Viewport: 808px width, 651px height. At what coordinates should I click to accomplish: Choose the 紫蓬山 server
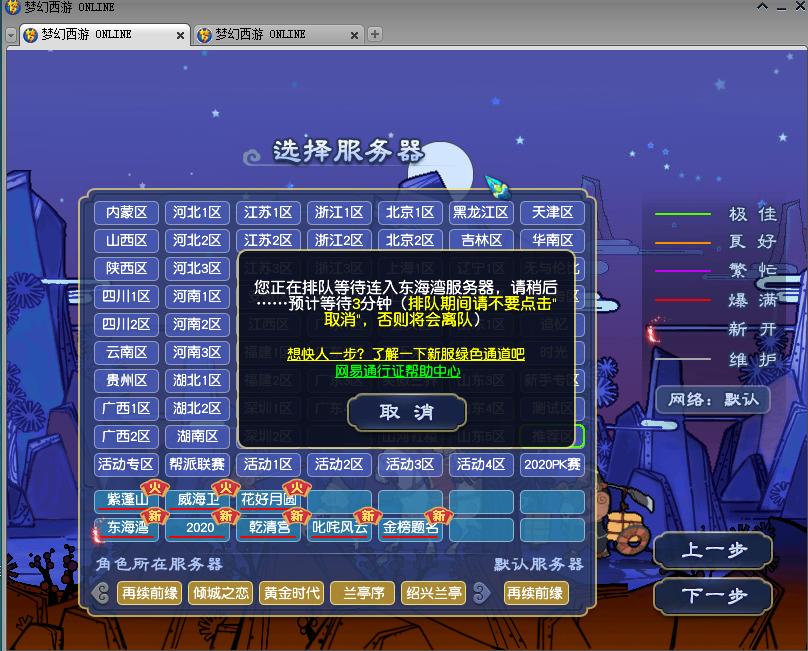coord(126,500)
